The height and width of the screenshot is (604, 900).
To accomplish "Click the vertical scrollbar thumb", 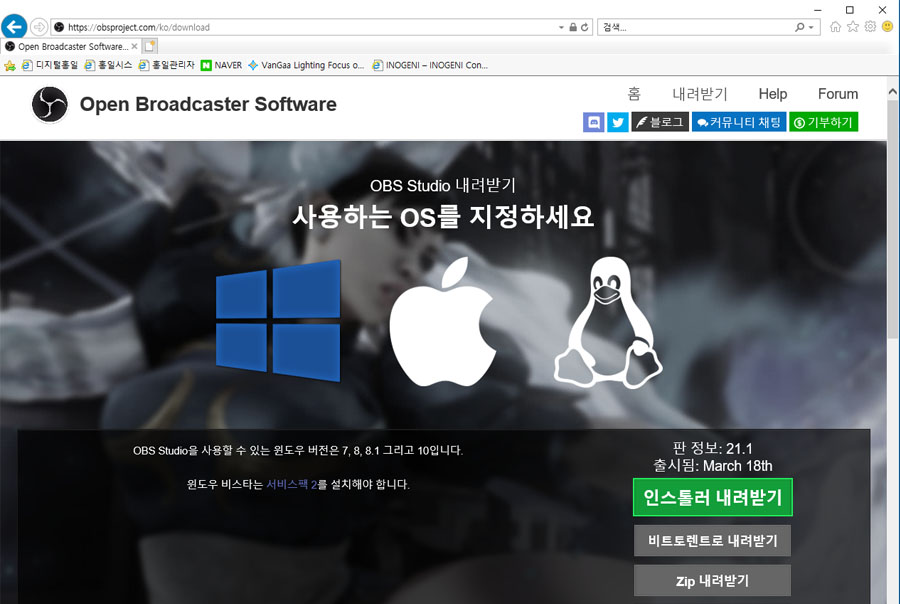I will (x=893, y=218).
